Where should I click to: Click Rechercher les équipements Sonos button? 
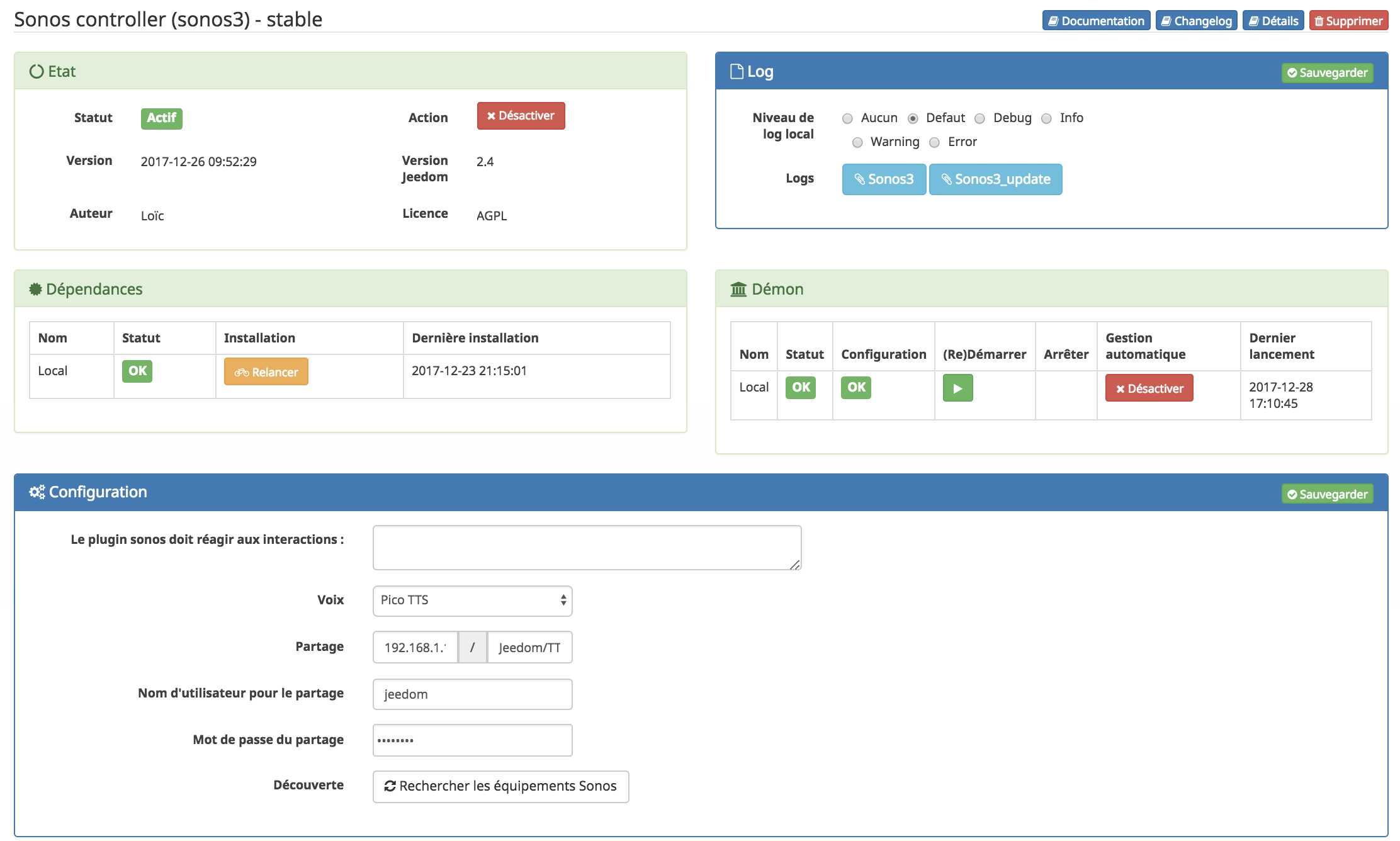point(500,787)
